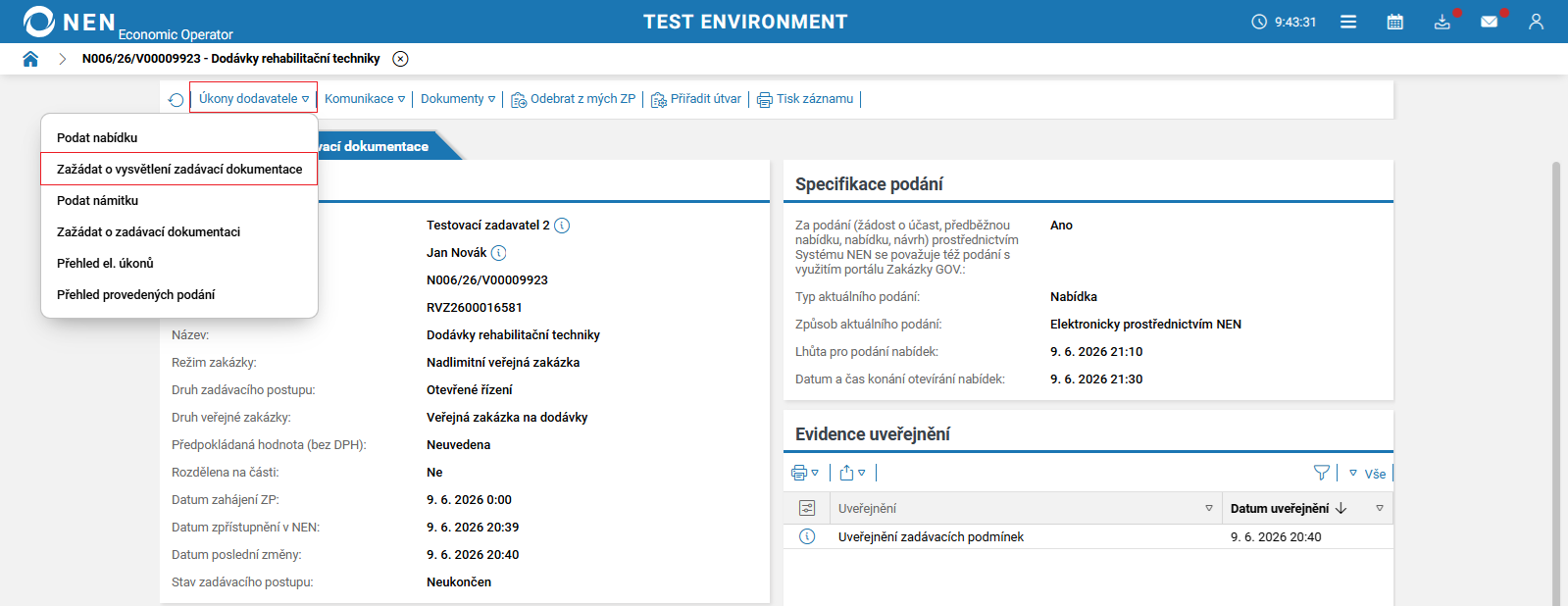Click value Nadlimitní veřejná zakázka
1568x606 pixels.
503,363
